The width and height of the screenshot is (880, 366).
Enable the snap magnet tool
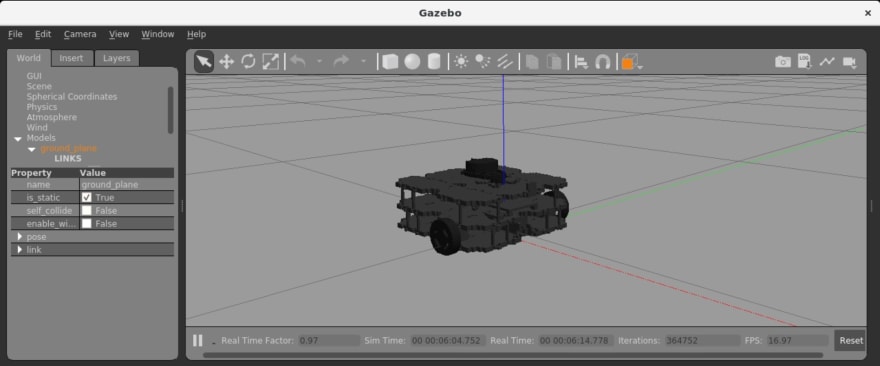(603, 61)
